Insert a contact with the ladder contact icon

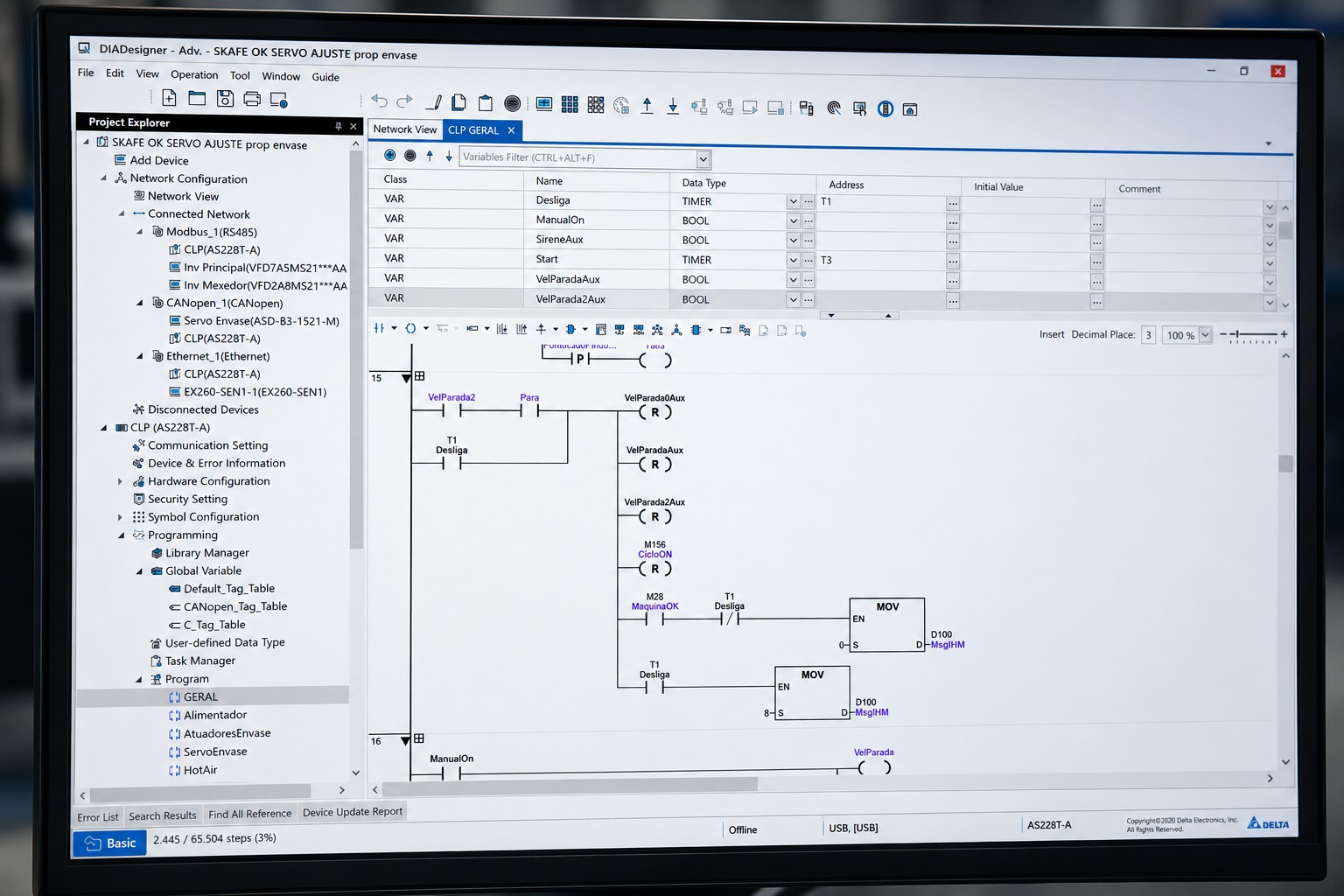coord(379,328)
